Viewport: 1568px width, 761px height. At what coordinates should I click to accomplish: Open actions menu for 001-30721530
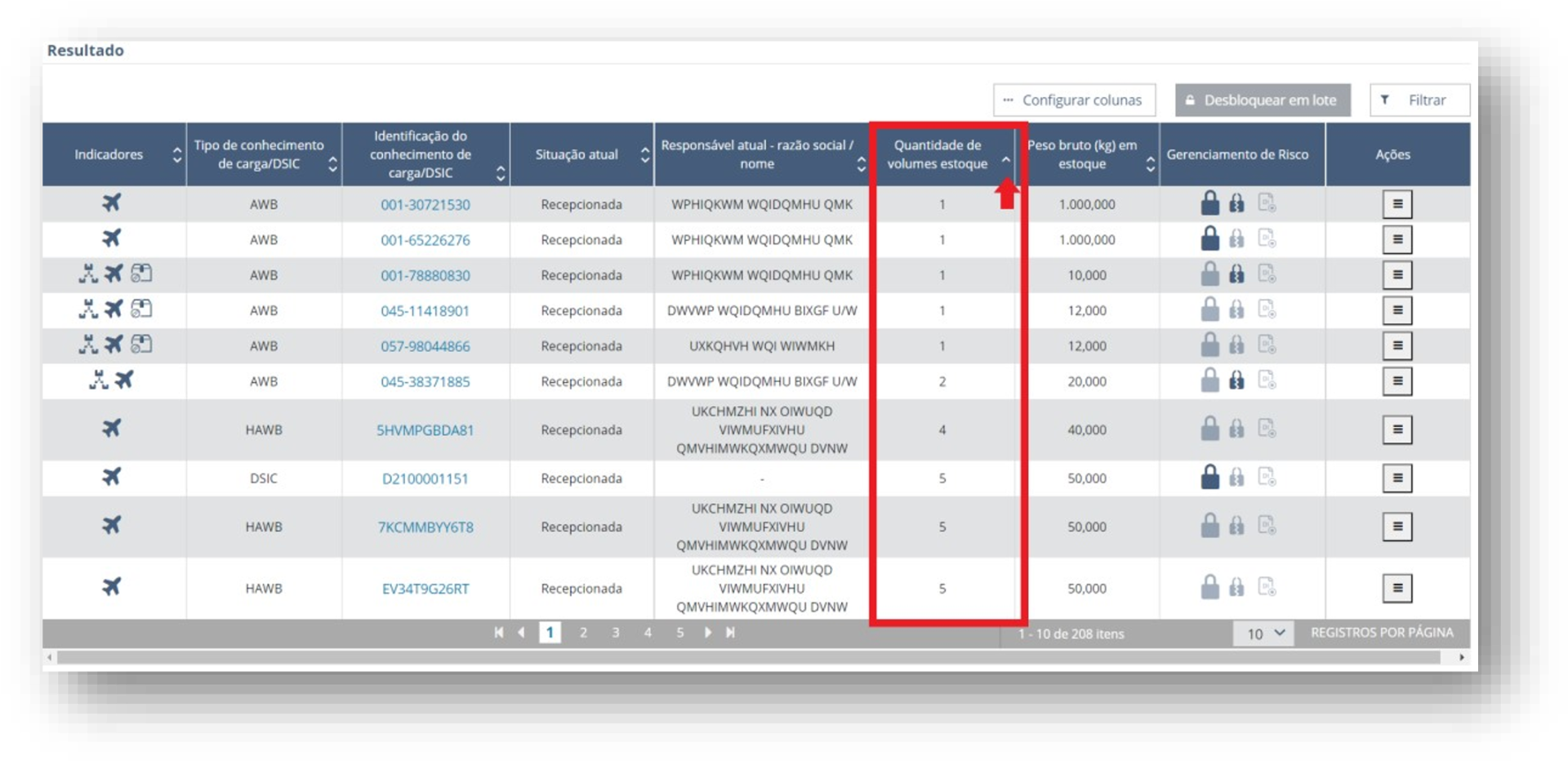click(1397, 204)
